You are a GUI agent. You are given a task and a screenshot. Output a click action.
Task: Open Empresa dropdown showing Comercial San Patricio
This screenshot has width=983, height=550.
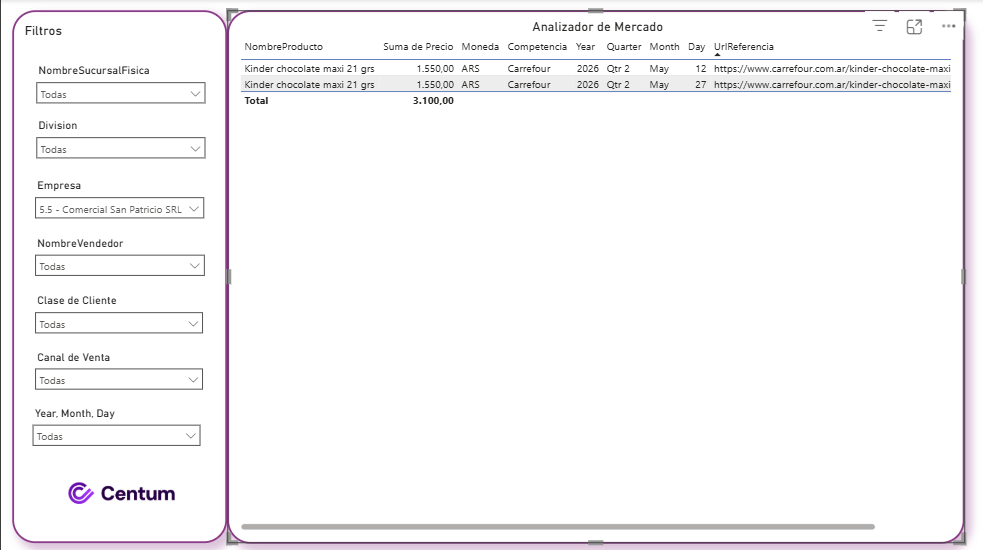[x=119, y=209]
